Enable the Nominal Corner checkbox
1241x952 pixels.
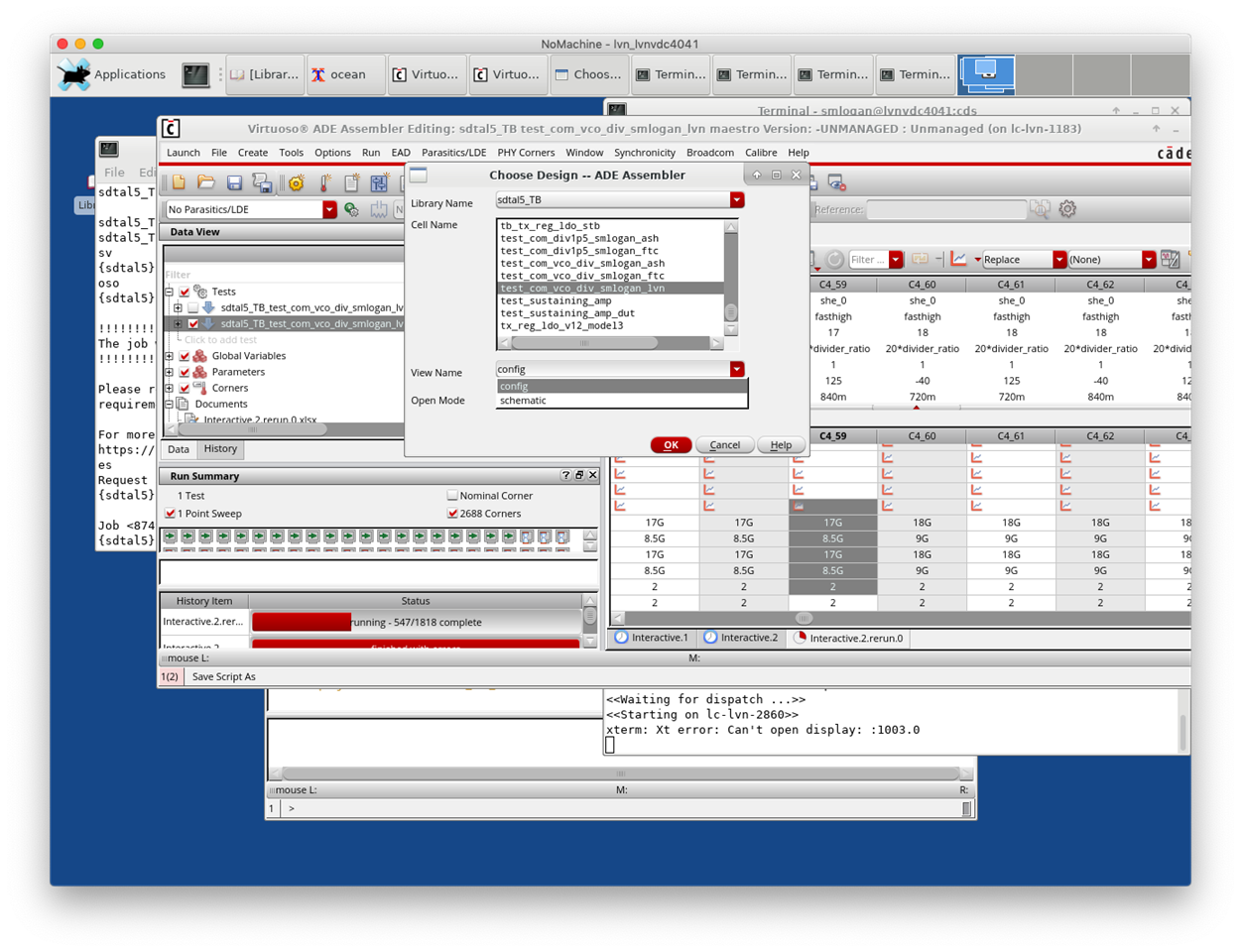(x=452, y=496)
